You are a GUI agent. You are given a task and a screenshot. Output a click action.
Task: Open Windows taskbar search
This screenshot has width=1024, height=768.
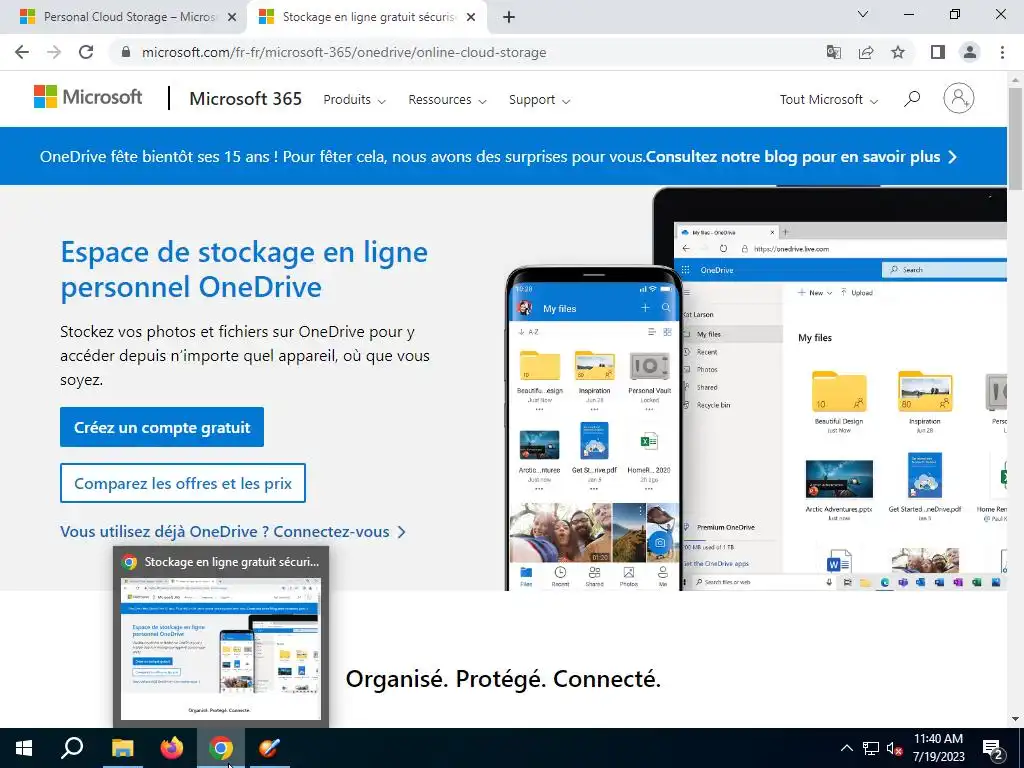tap(72, 748)
